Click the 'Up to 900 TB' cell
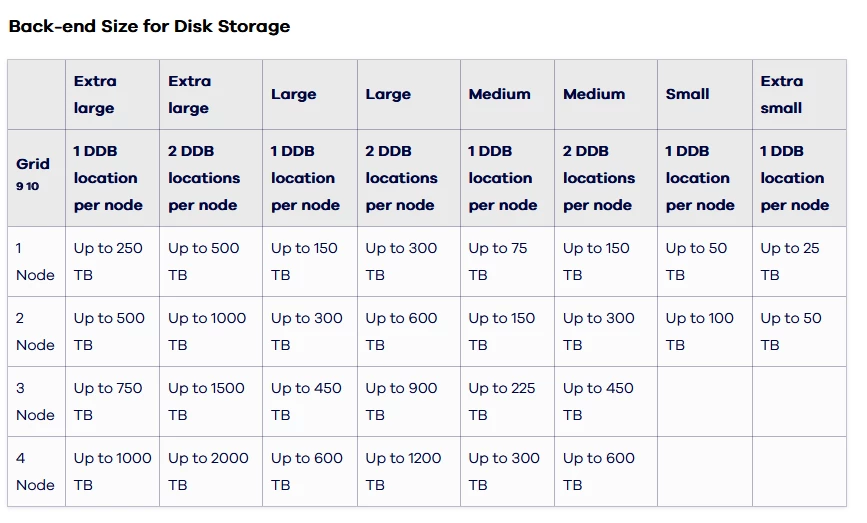Screen dimensions: 867x523 (x=409, y=401)
